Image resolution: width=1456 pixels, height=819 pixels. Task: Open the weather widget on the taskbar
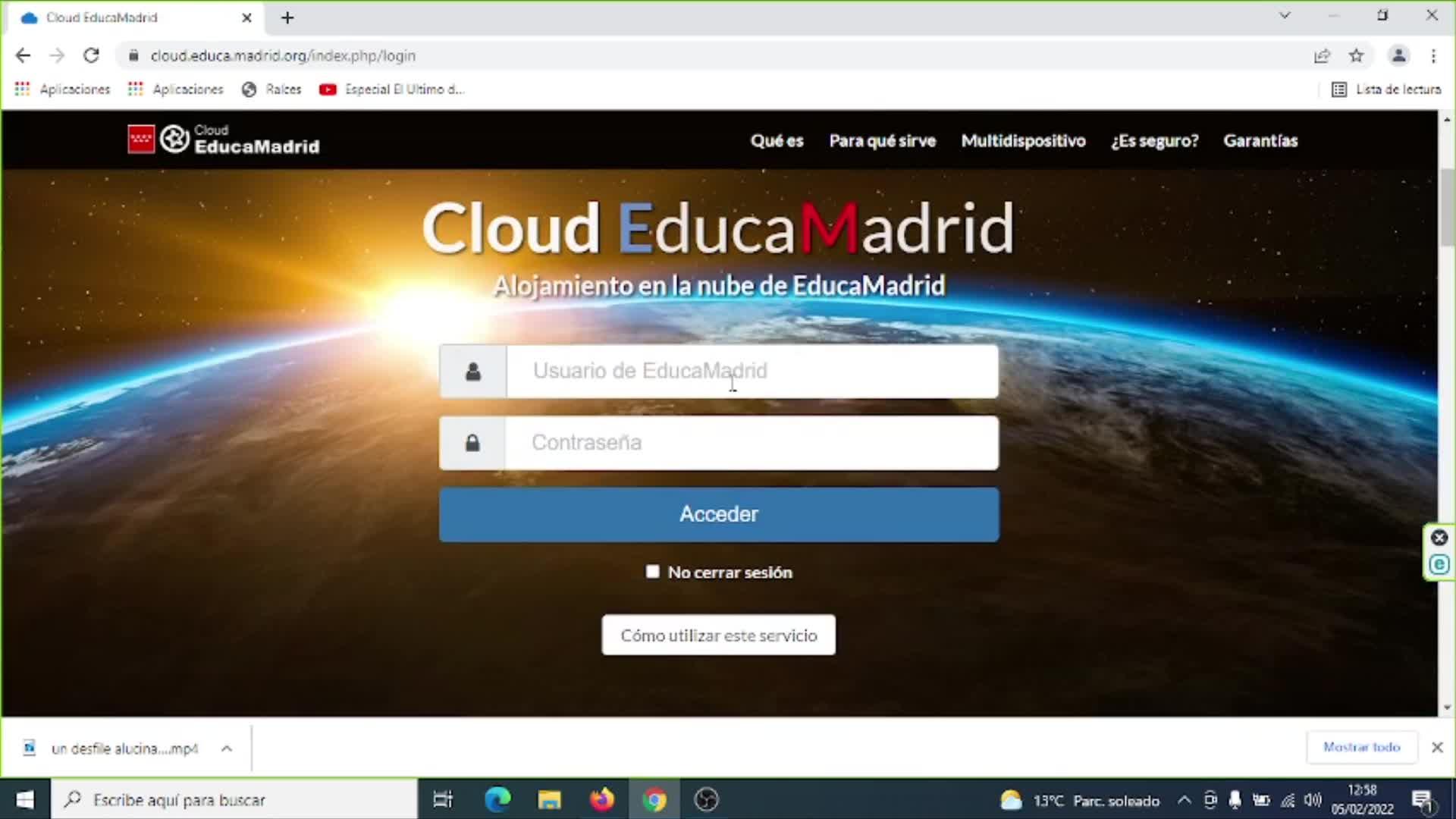pos(1080,800)
